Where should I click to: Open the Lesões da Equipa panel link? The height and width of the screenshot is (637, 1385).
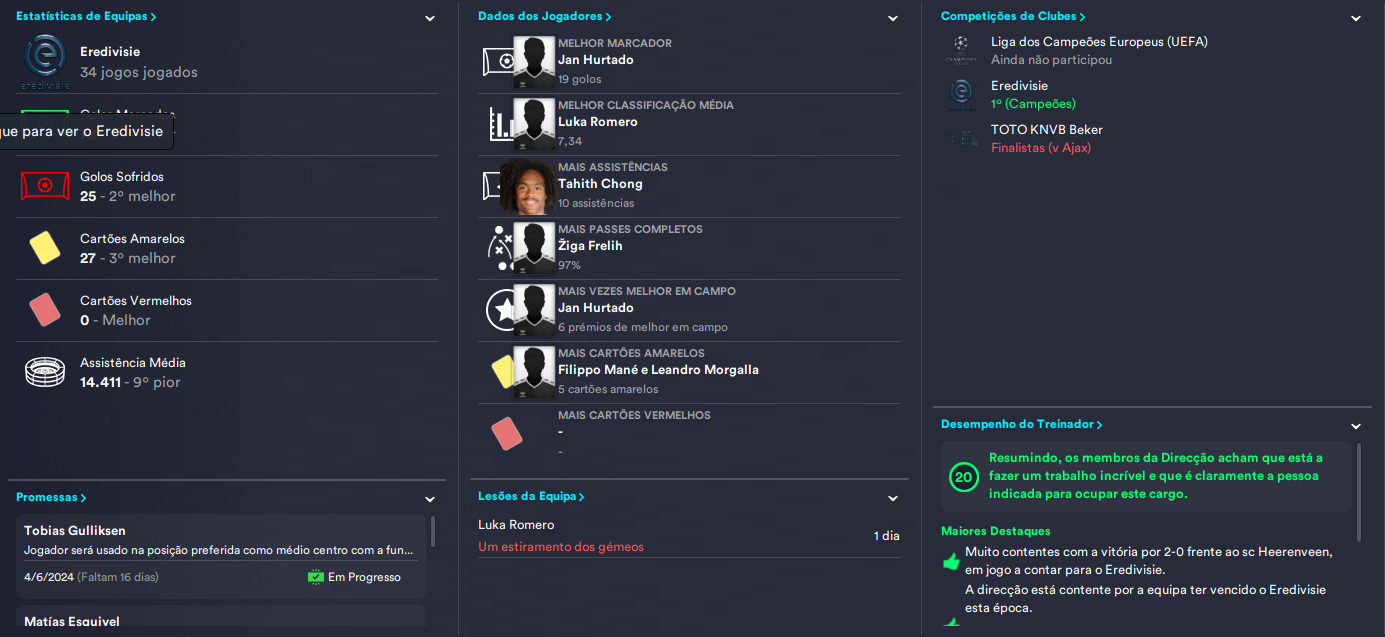click(x=531, y=496)
